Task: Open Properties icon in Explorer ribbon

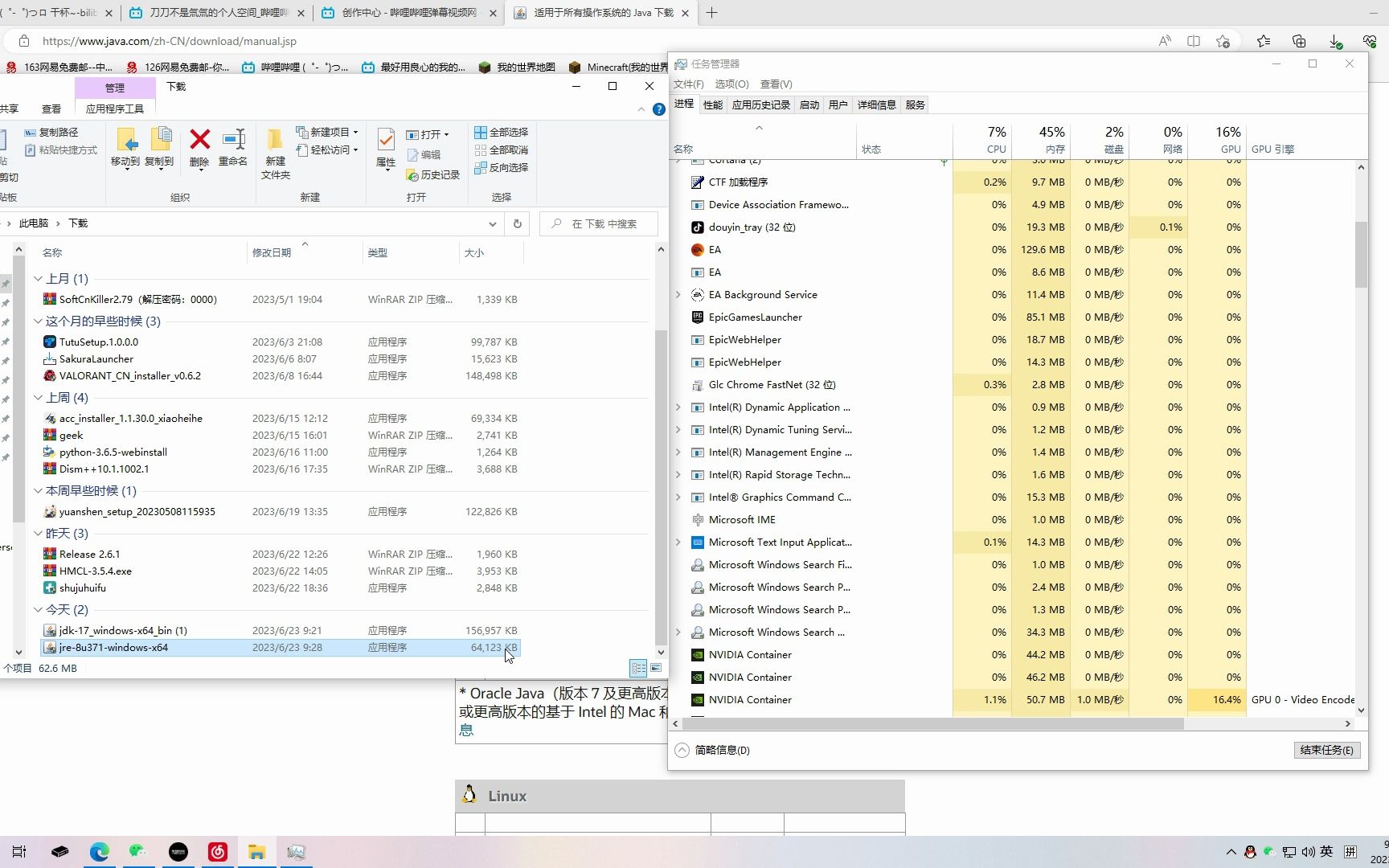Action: [386, 148]
